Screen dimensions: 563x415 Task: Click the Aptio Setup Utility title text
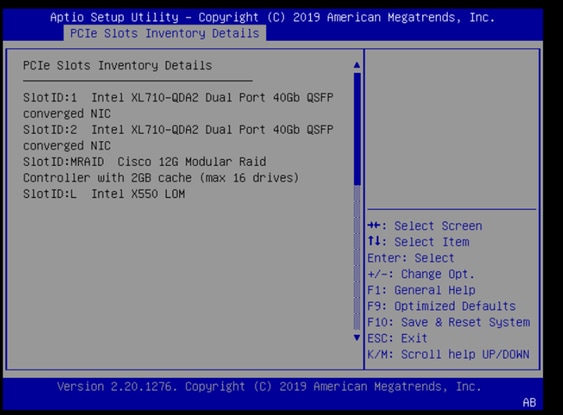[x=272, y=17]
